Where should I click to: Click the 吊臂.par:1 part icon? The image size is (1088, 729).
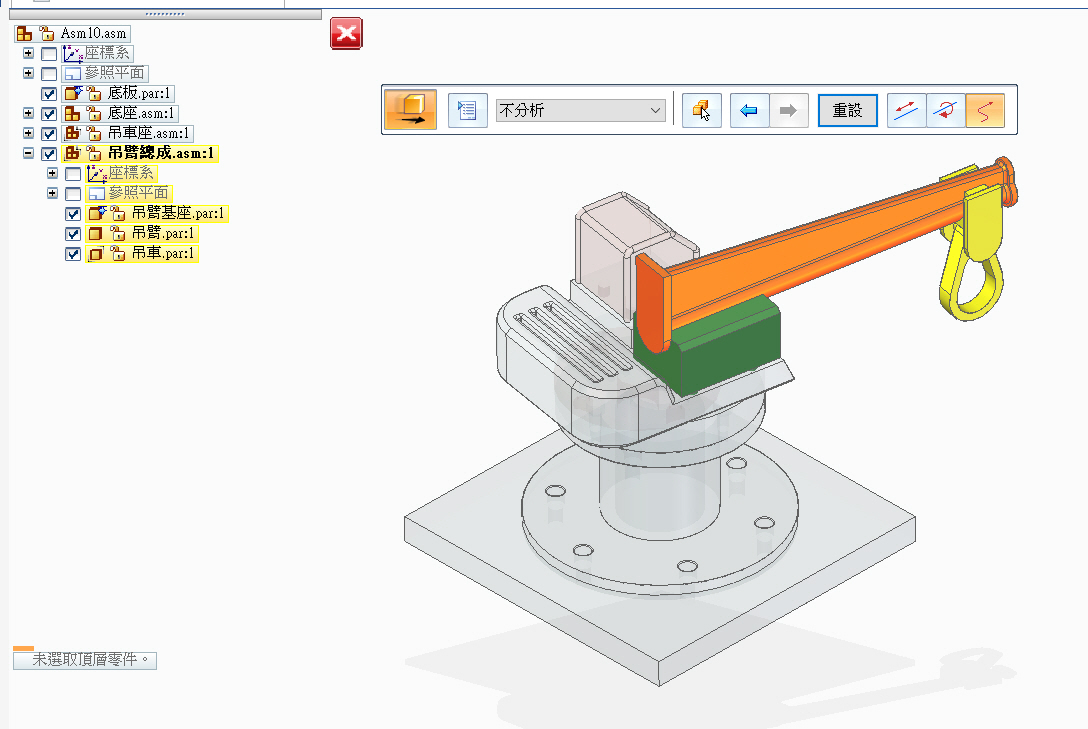(x=96, y=234)
